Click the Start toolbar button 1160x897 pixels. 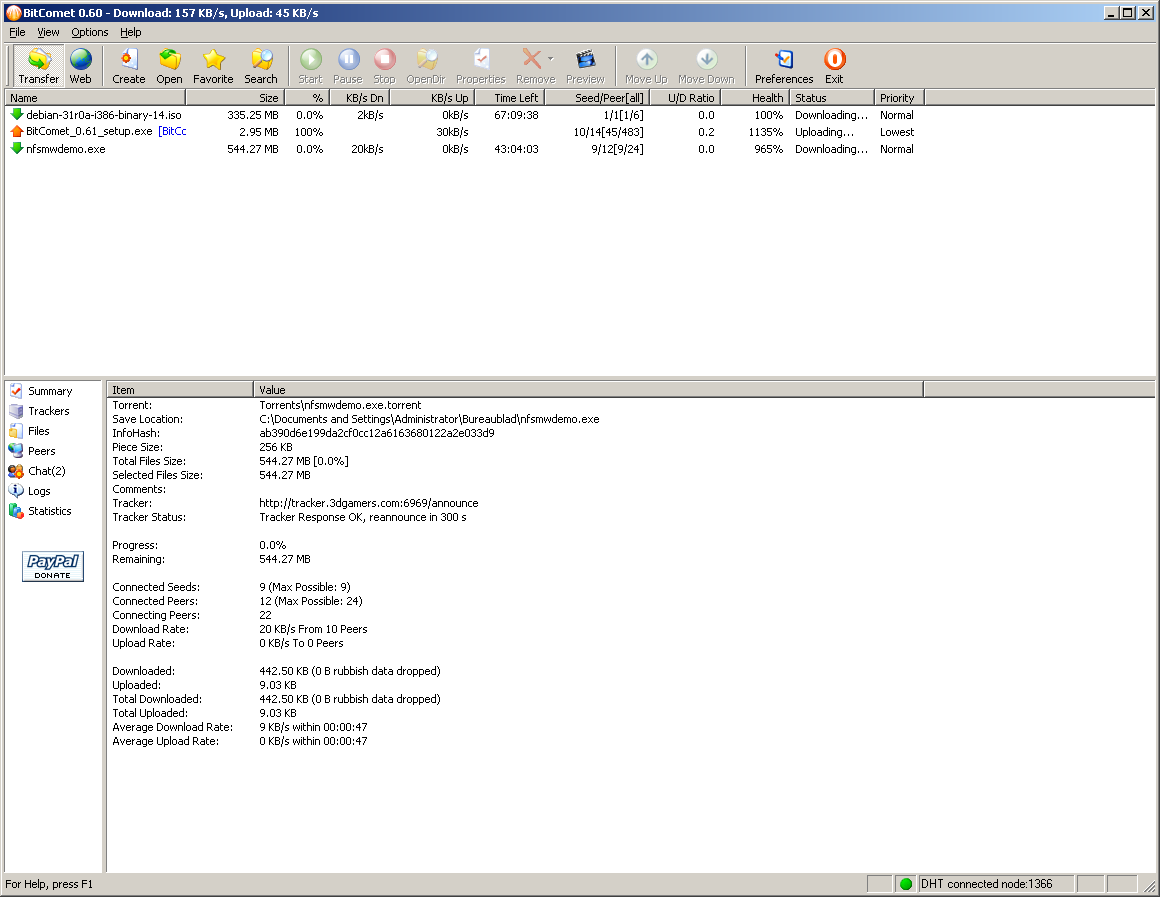click(311, 66)
